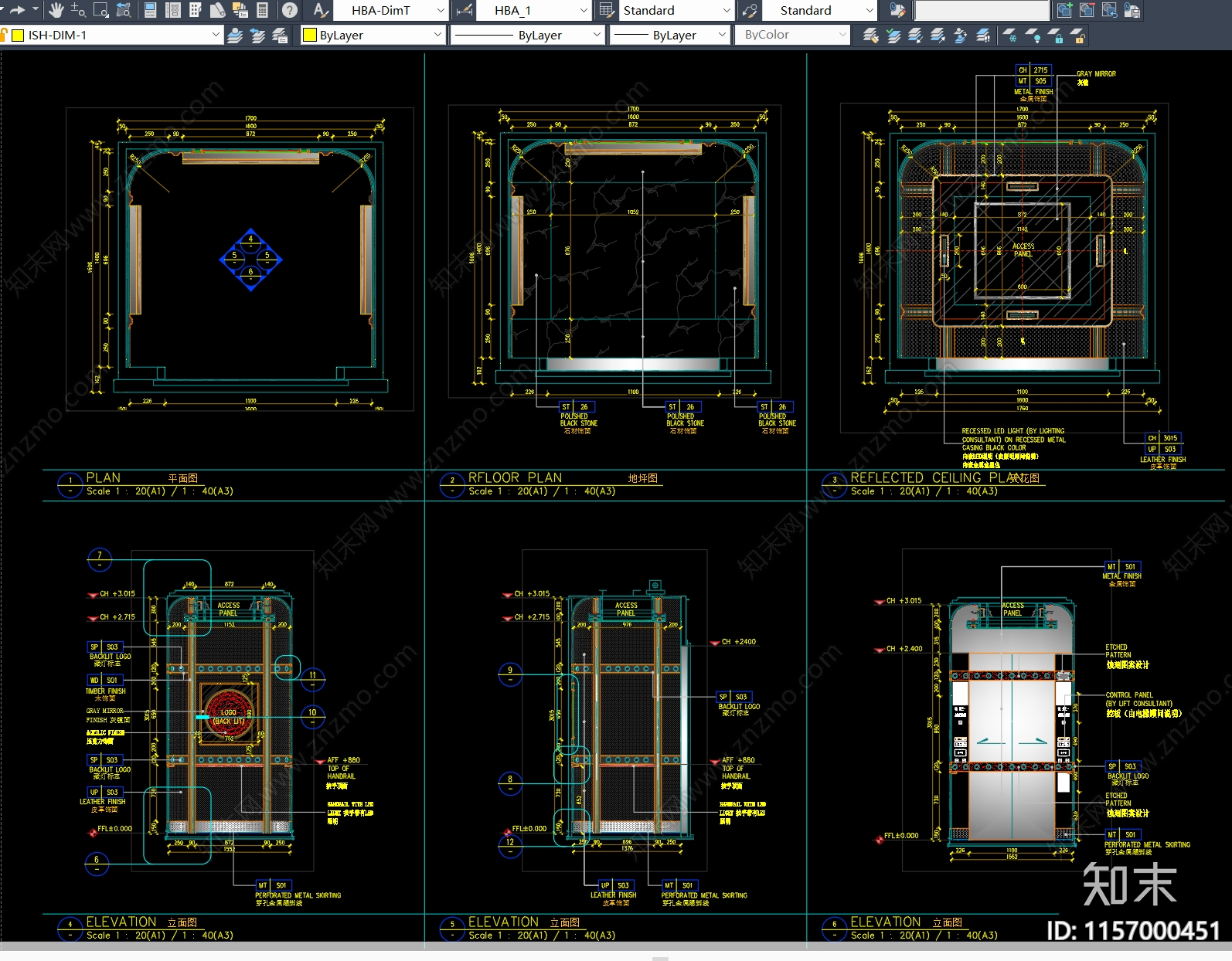1232x961 pixels.
Task: Click the Layer Match icon
Action: click(870, 36)
